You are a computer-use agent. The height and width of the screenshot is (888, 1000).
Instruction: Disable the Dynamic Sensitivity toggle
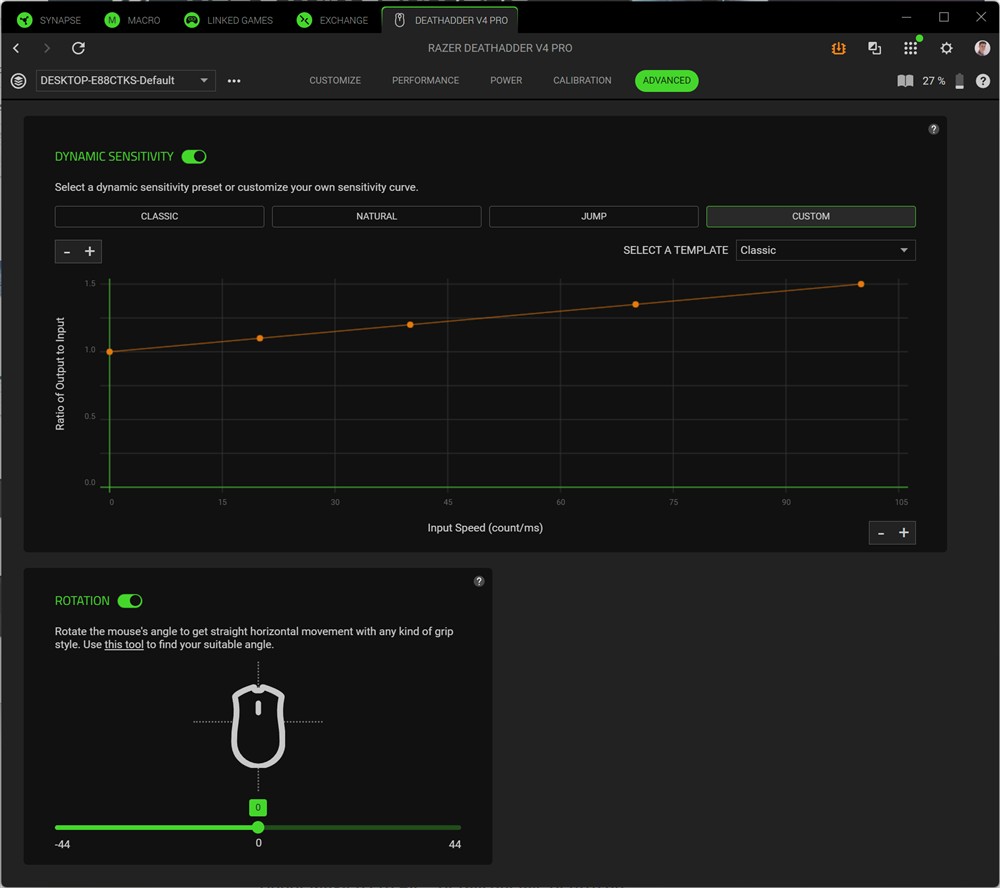[x=194, y=157]
